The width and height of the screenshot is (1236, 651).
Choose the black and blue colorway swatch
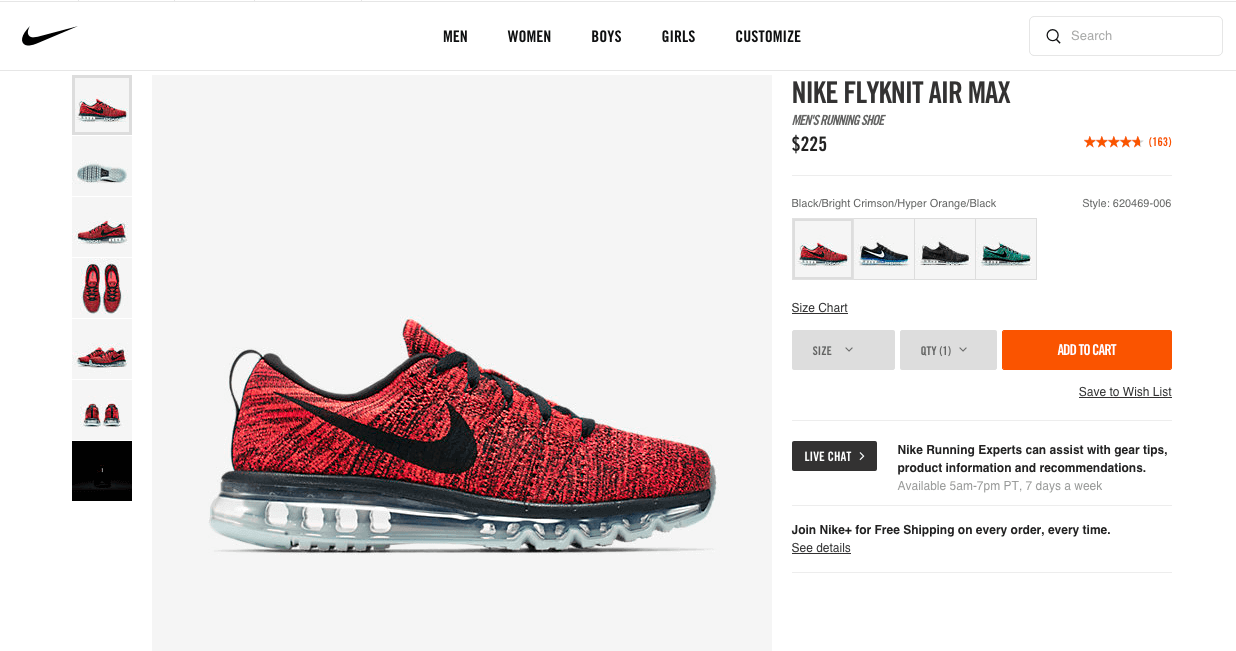tap(884, 249)
